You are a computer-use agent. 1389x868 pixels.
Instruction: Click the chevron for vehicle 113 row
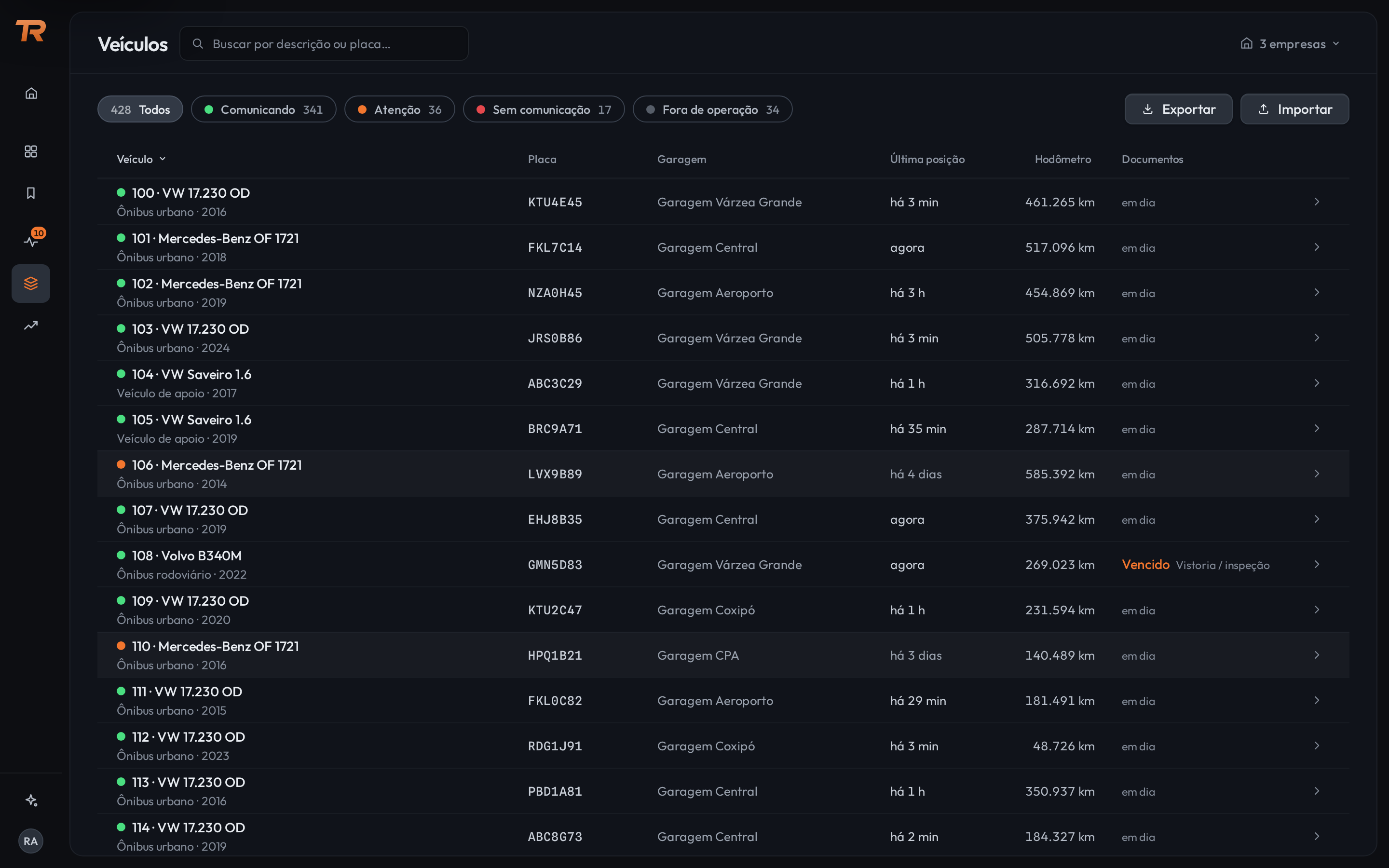click(x=1317, y=791)
